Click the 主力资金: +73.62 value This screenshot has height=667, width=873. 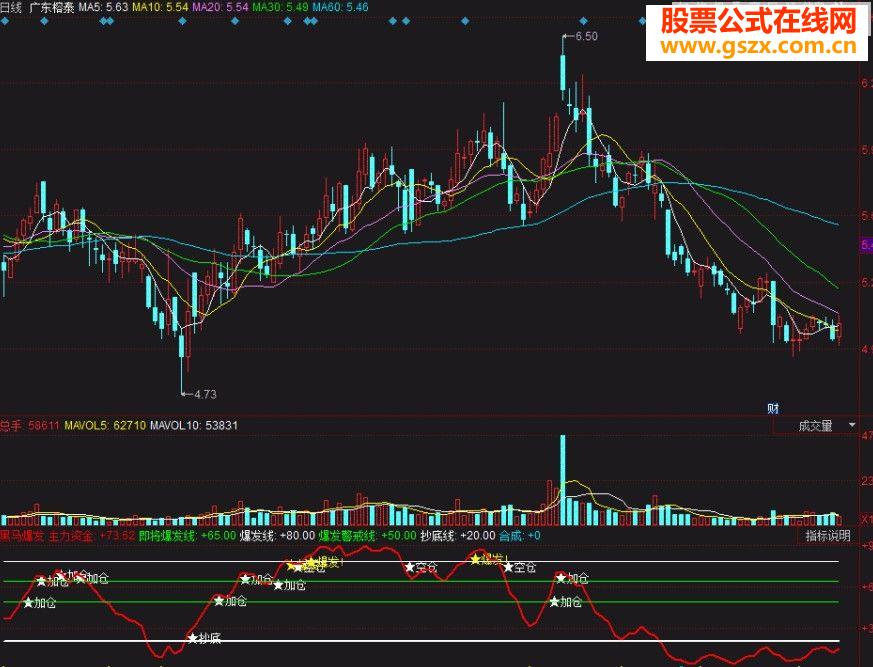pyautogui.click(x=92, y=536)
